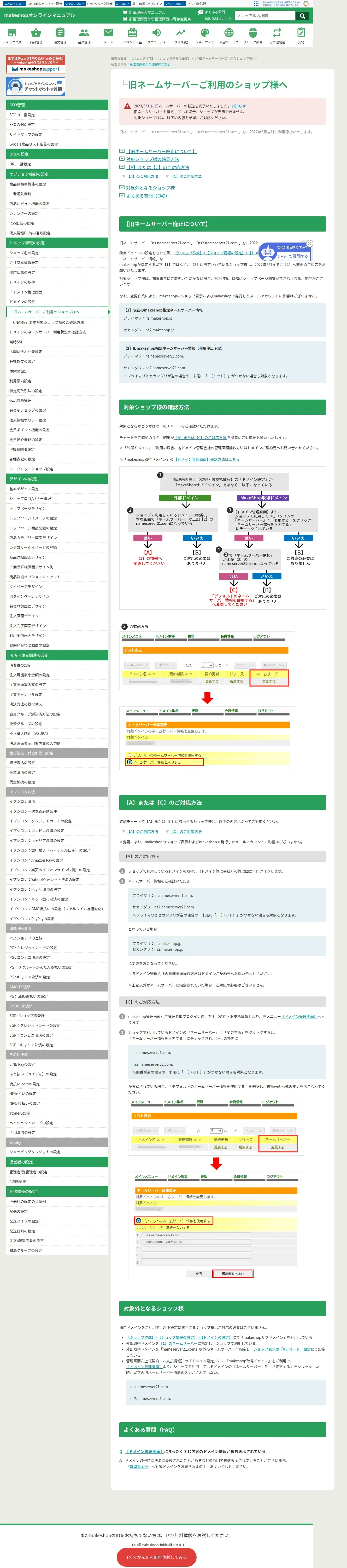This screenshot has height=1568, width=347.
Task: Open the 集客サービス globe icon
Action: [228, 36]
